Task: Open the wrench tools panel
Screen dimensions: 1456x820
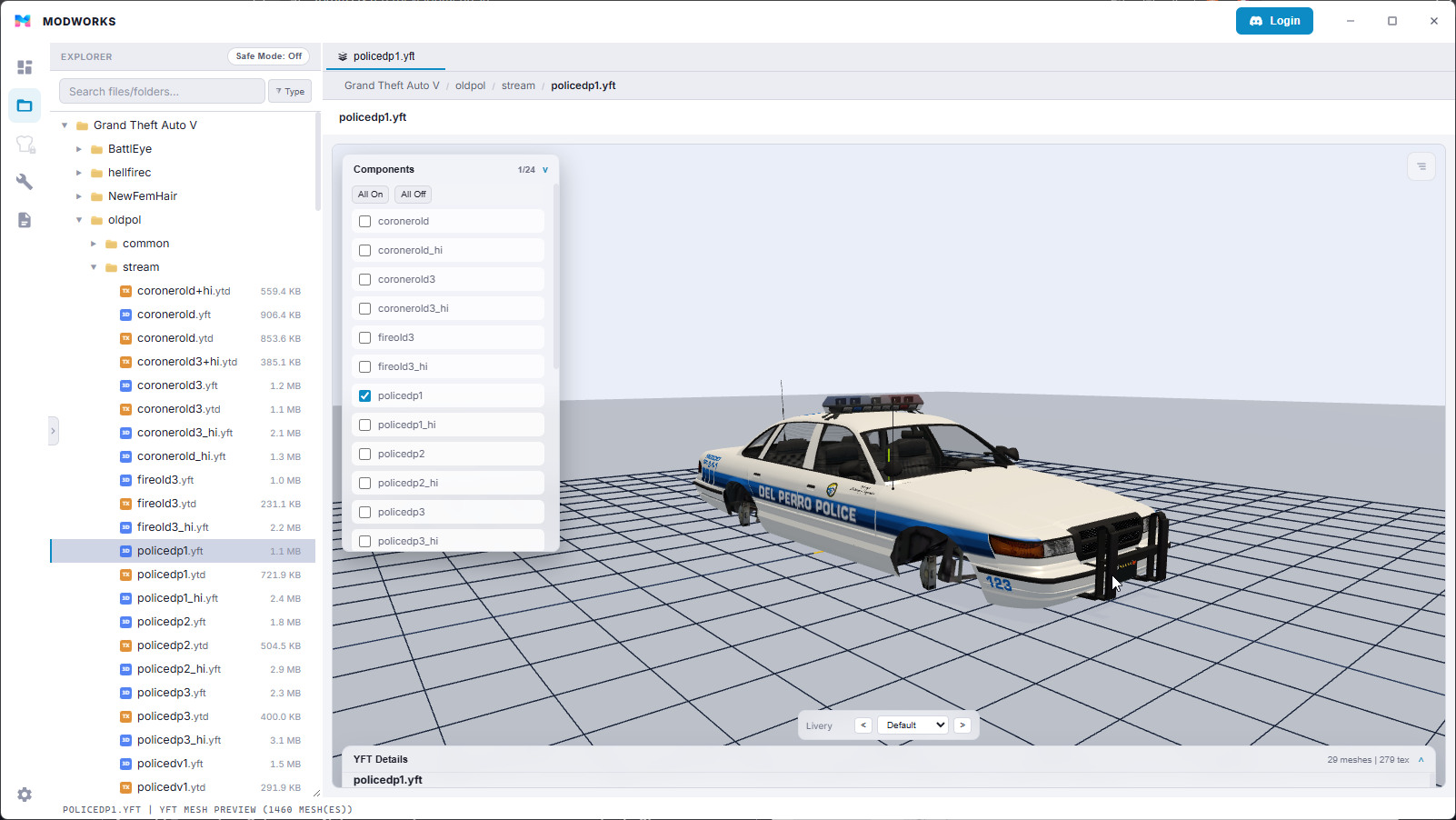Action: pyautogui.click(x=25, y=182)
